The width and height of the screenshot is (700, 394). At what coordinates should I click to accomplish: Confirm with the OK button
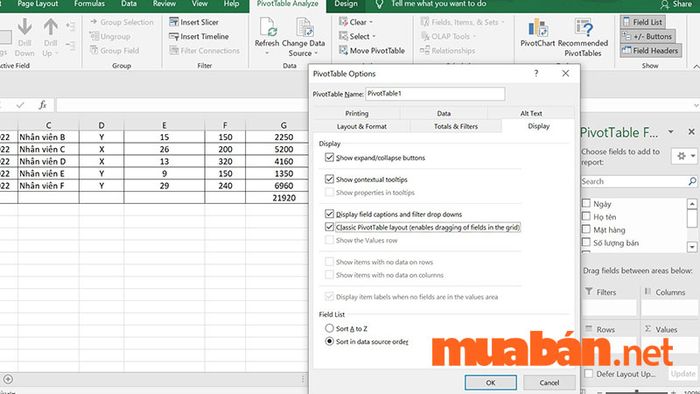[491, 382]
